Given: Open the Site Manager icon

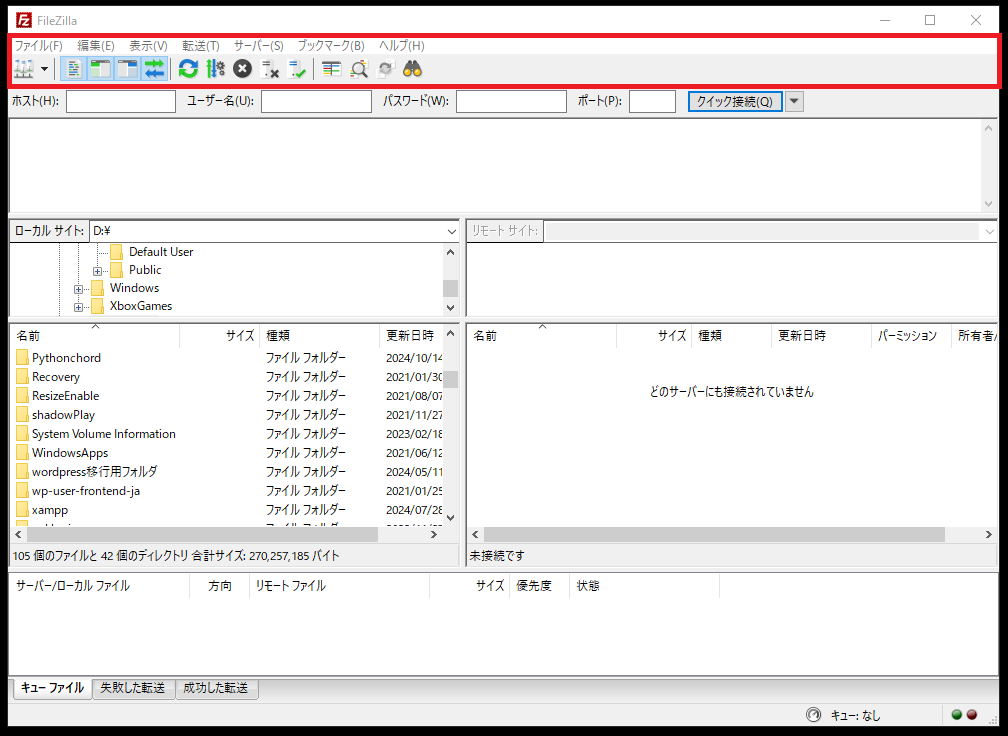Looking at the screenshot, I should 24,69.
